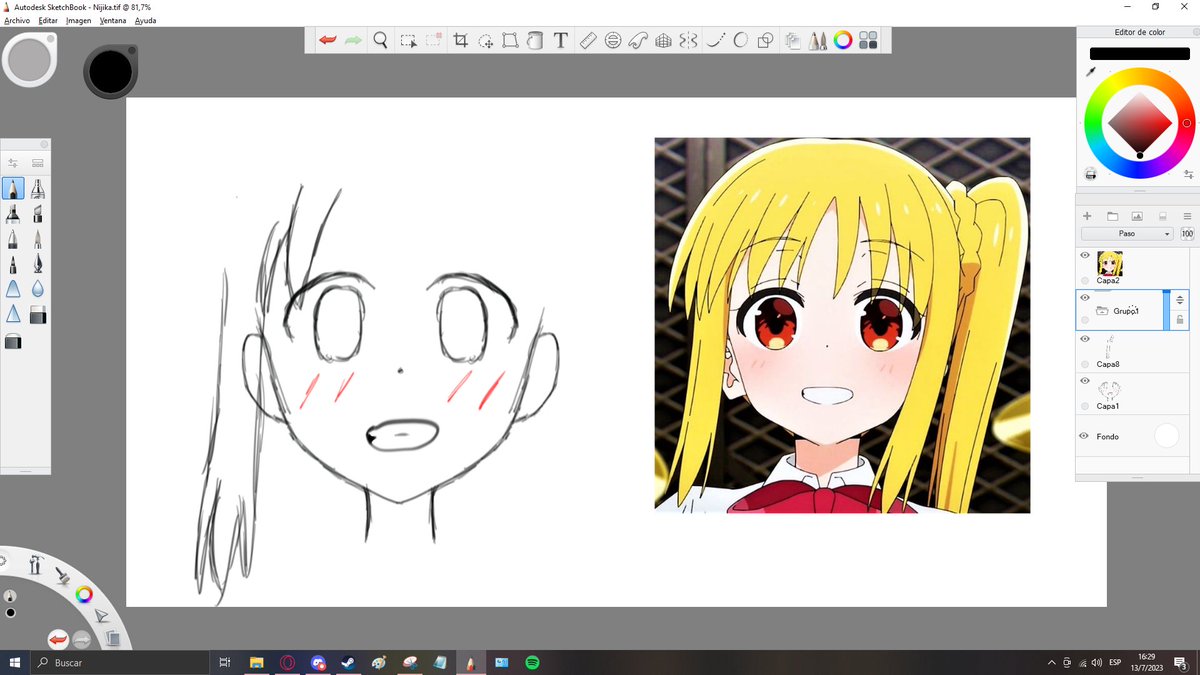The width and height of the screenshot is (1200, 675).
Task: Open the Ventana menu
Action: coord(113,20)
